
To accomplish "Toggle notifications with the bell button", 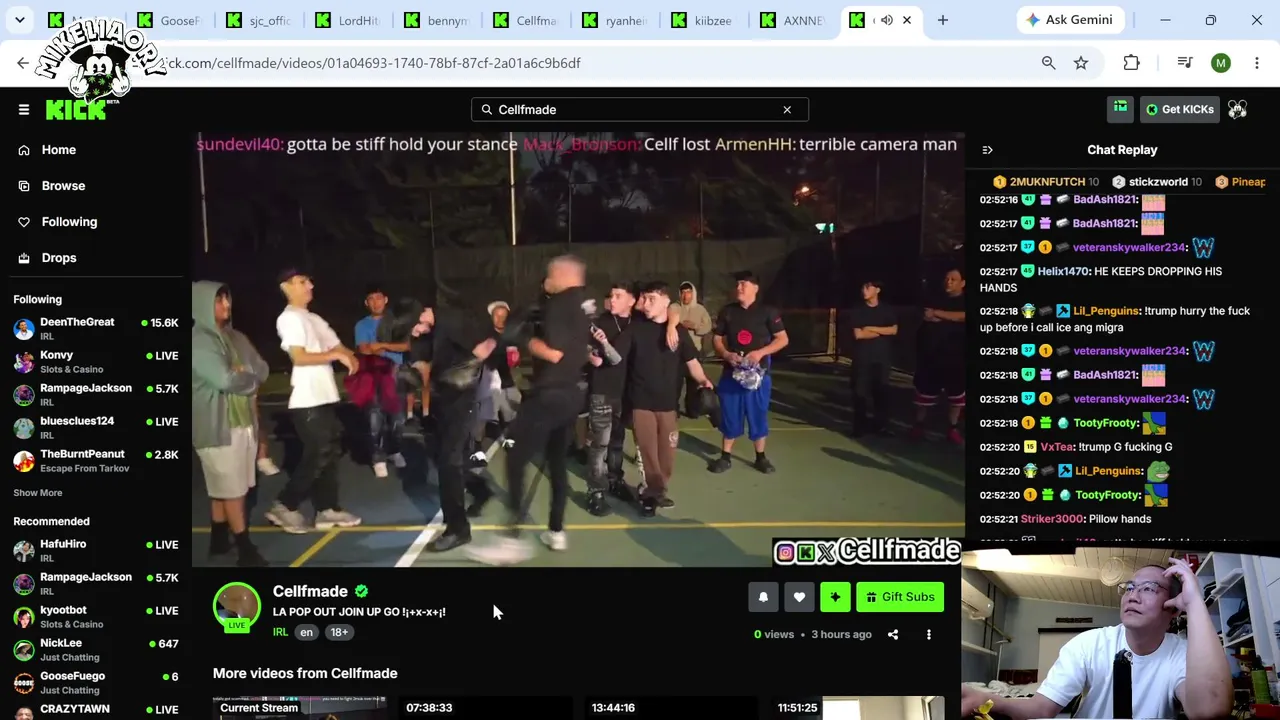I will pos(763,597).
